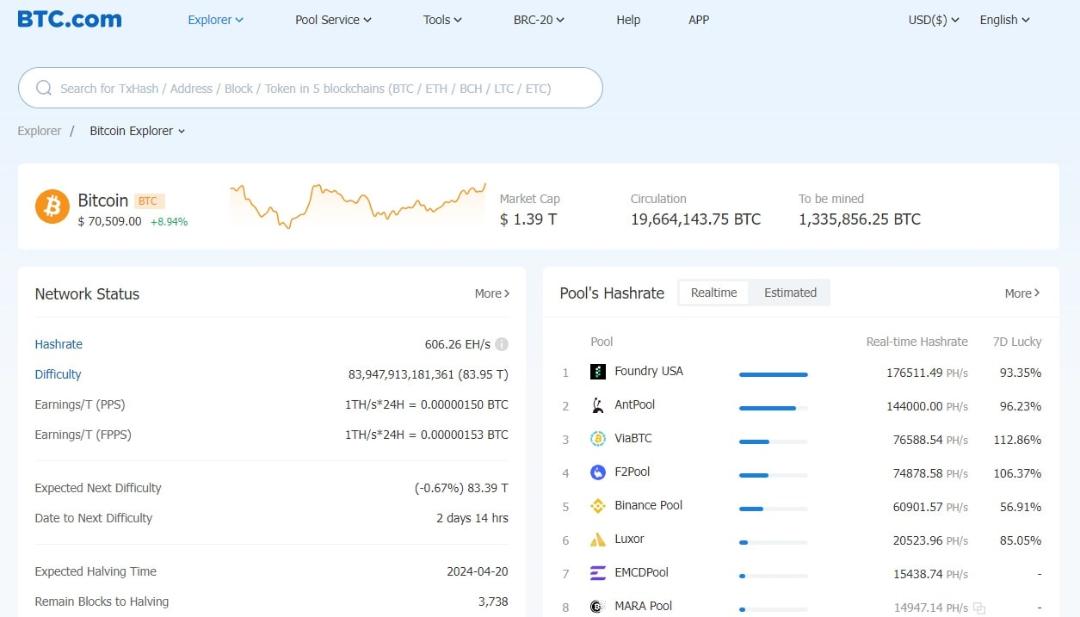Open the F2Pool pool name
The height and width of the screenshot is (617, 1080).
pos(632,472)
